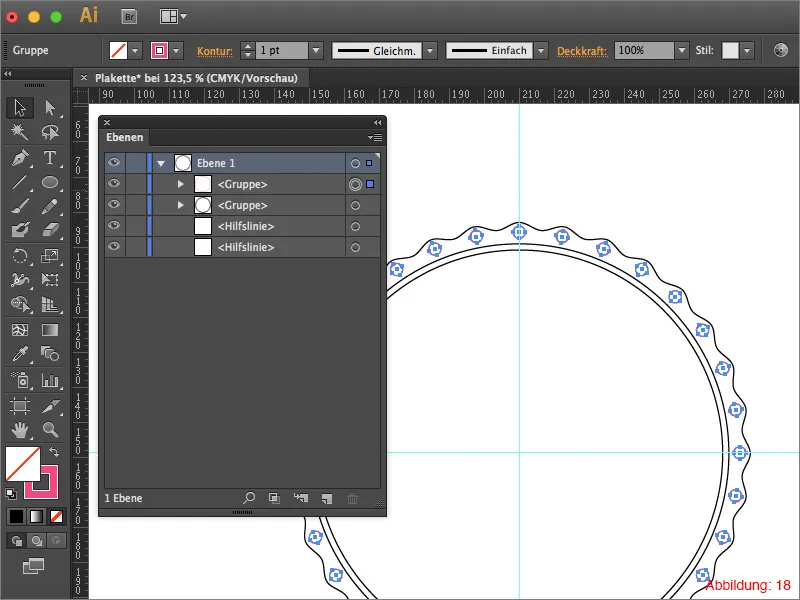Open the Stil graphic style dropdown
Image resolution: width=800 pixels, height=600 pixels.
pos(747,51)
